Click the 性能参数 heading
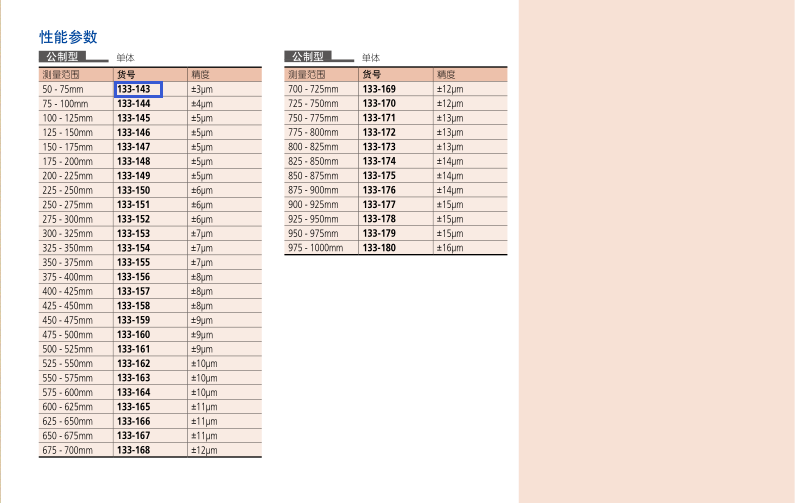The height and width of the screenshot is (503, 795). coord(68,37)
